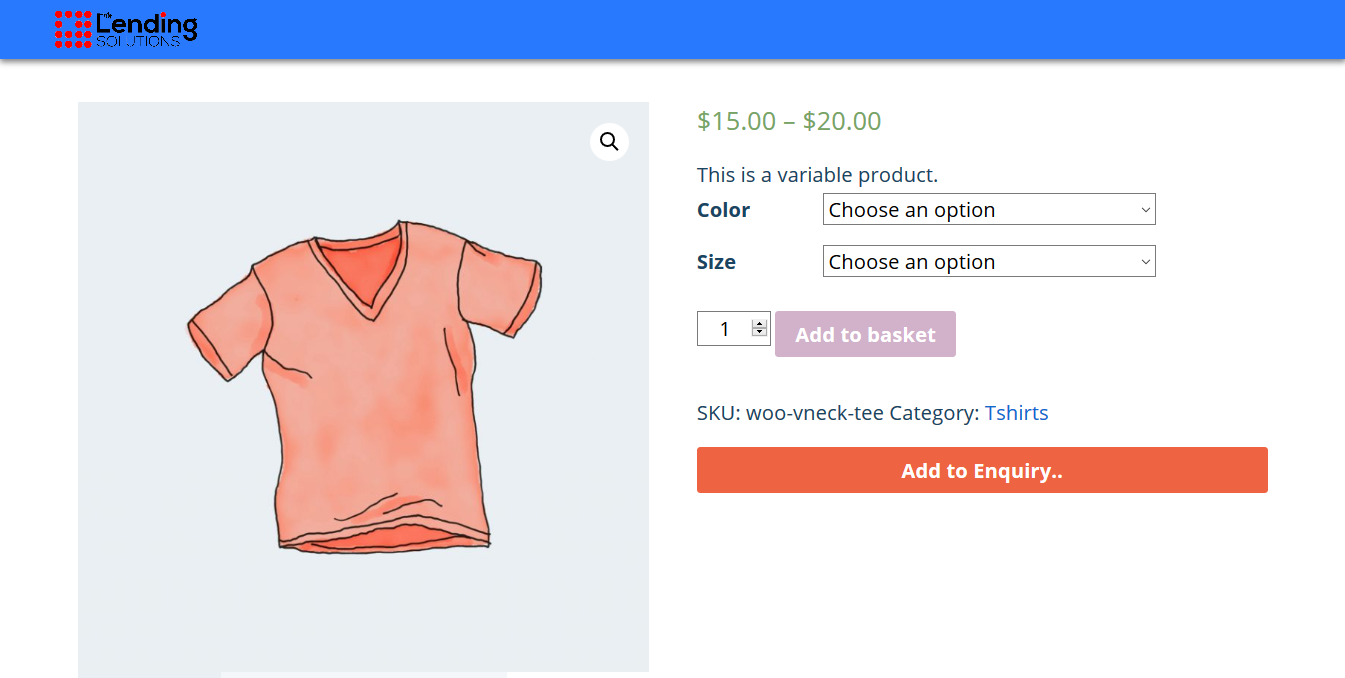Click the Color field label
This screenshot has width=1345, height=678.
723,210
